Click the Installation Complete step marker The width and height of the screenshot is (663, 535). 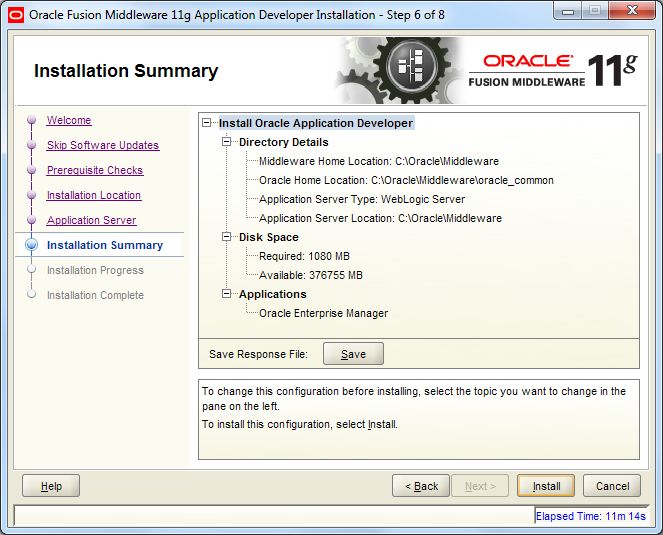[x=31, y=294]
